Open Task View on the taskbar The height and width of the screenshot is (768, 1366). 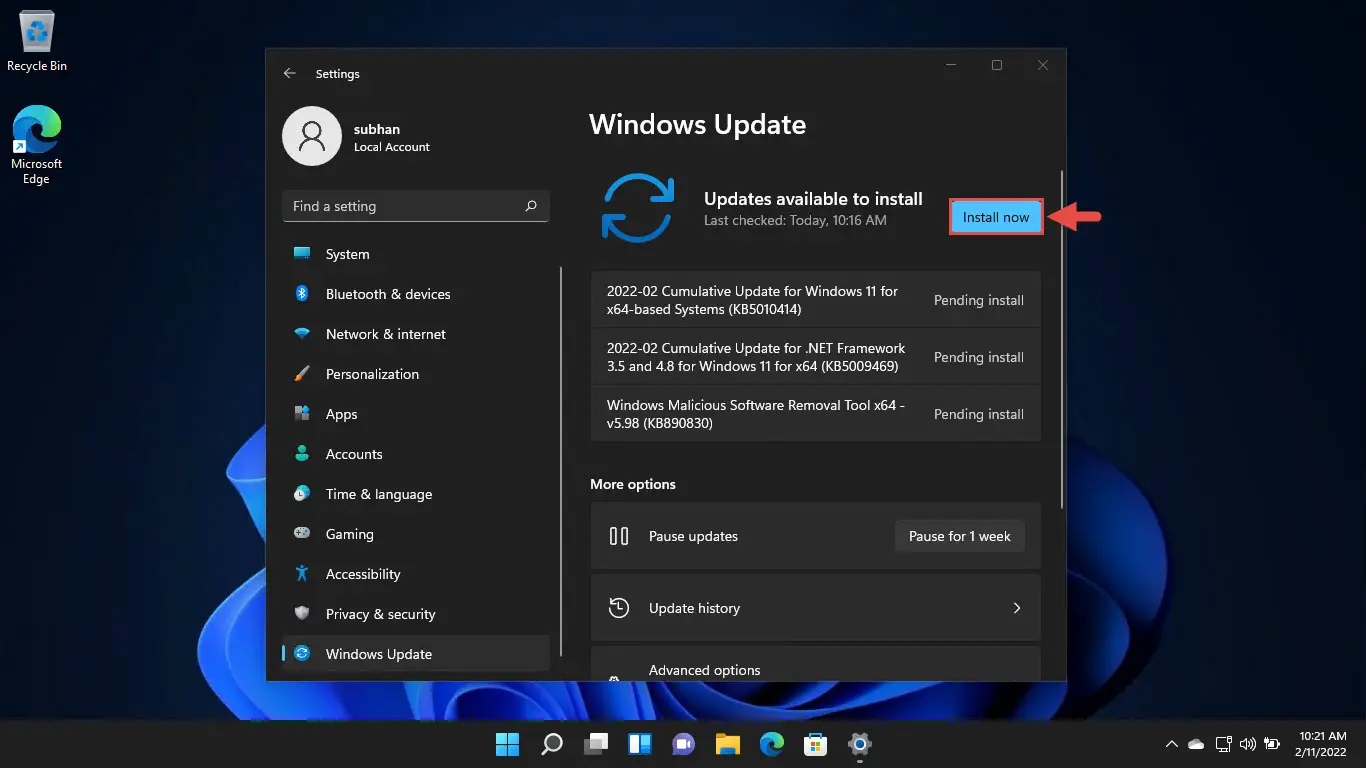click(x=596, y=744)
